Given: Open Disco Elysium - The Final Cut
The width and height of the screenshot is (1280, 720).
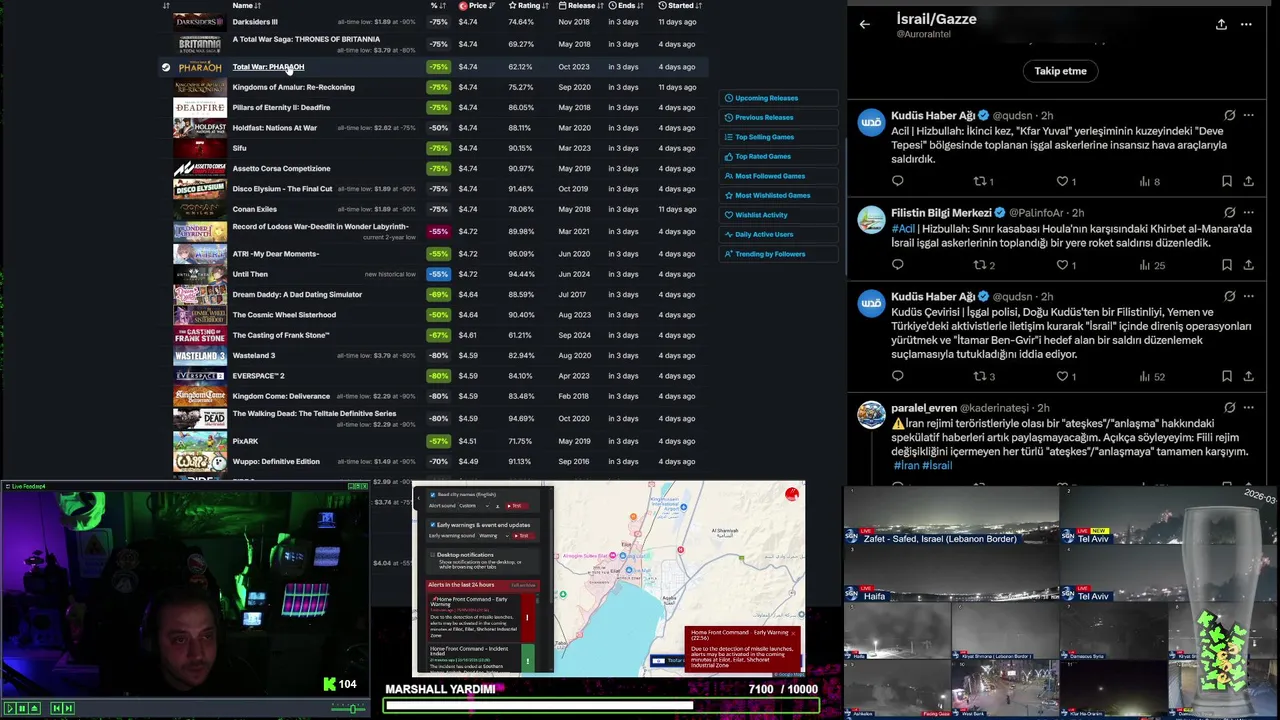Looking at the screenshot, I should pos(282,189).
